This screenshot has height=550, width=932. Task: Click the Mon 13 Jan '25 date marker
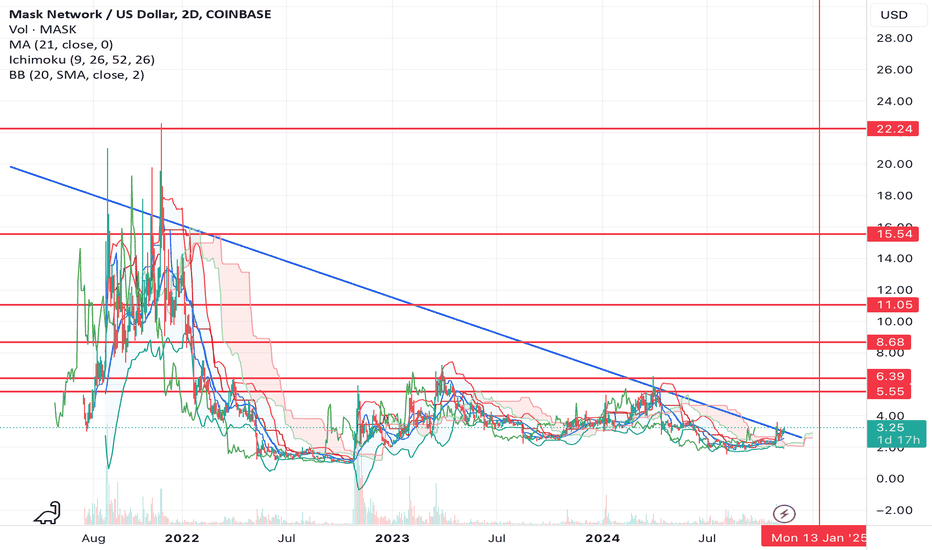[x=814, y=538]
